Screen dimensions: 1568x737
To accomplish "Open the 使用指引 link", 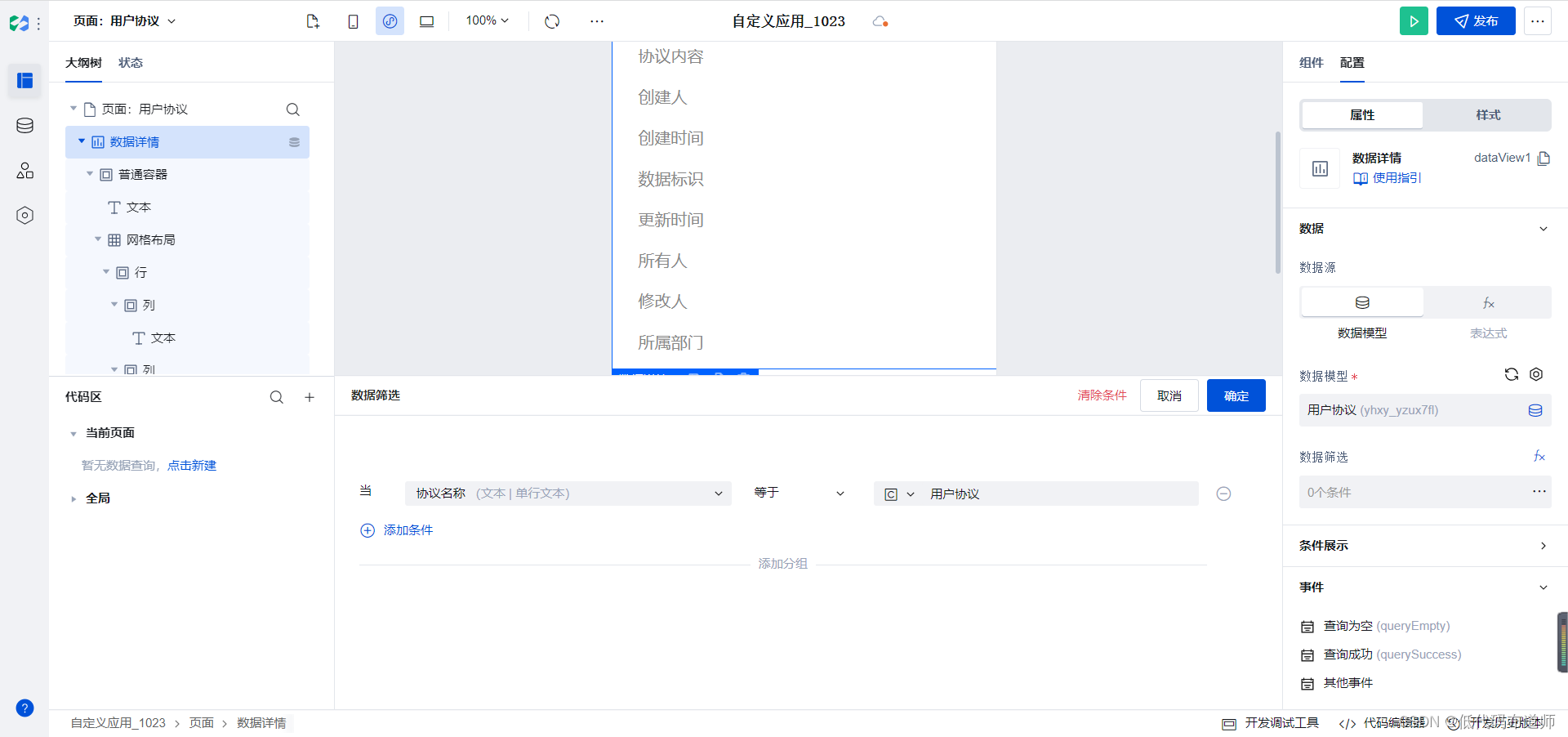I will click(1388, 178).
